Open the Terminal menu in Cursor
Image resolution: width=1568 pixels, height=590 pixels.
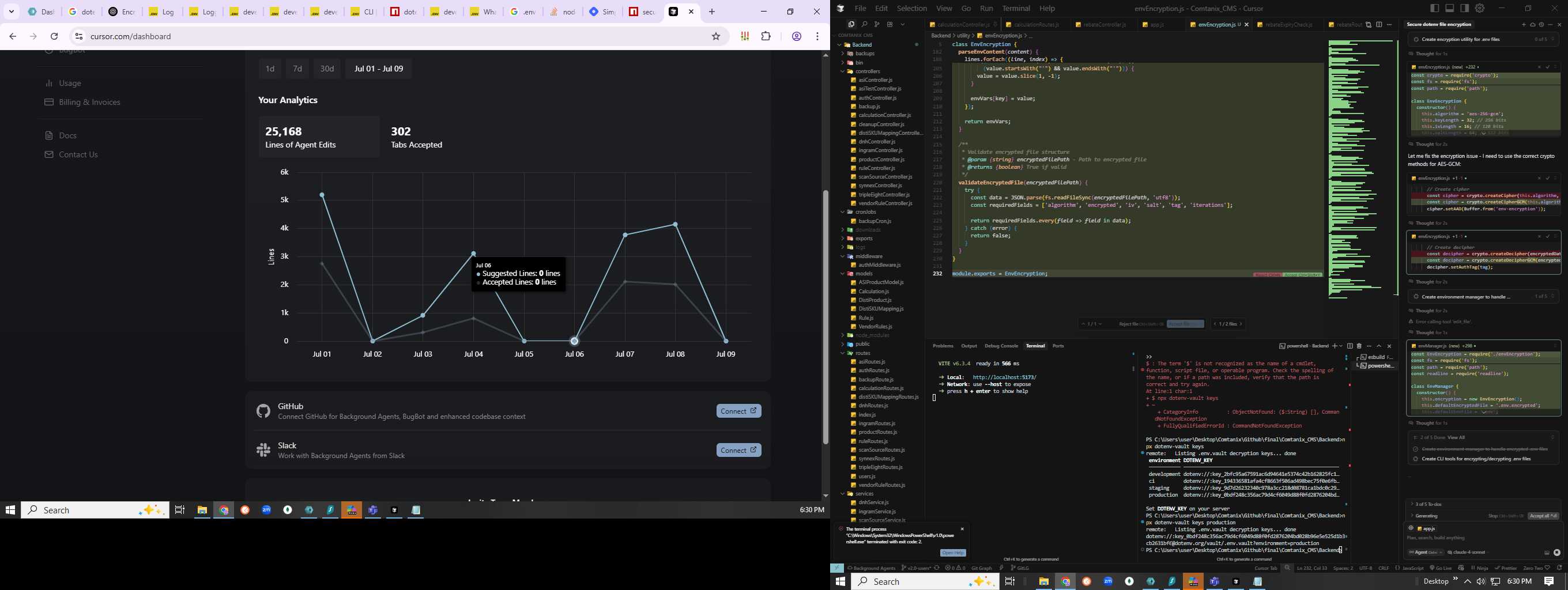[1016, 8]
